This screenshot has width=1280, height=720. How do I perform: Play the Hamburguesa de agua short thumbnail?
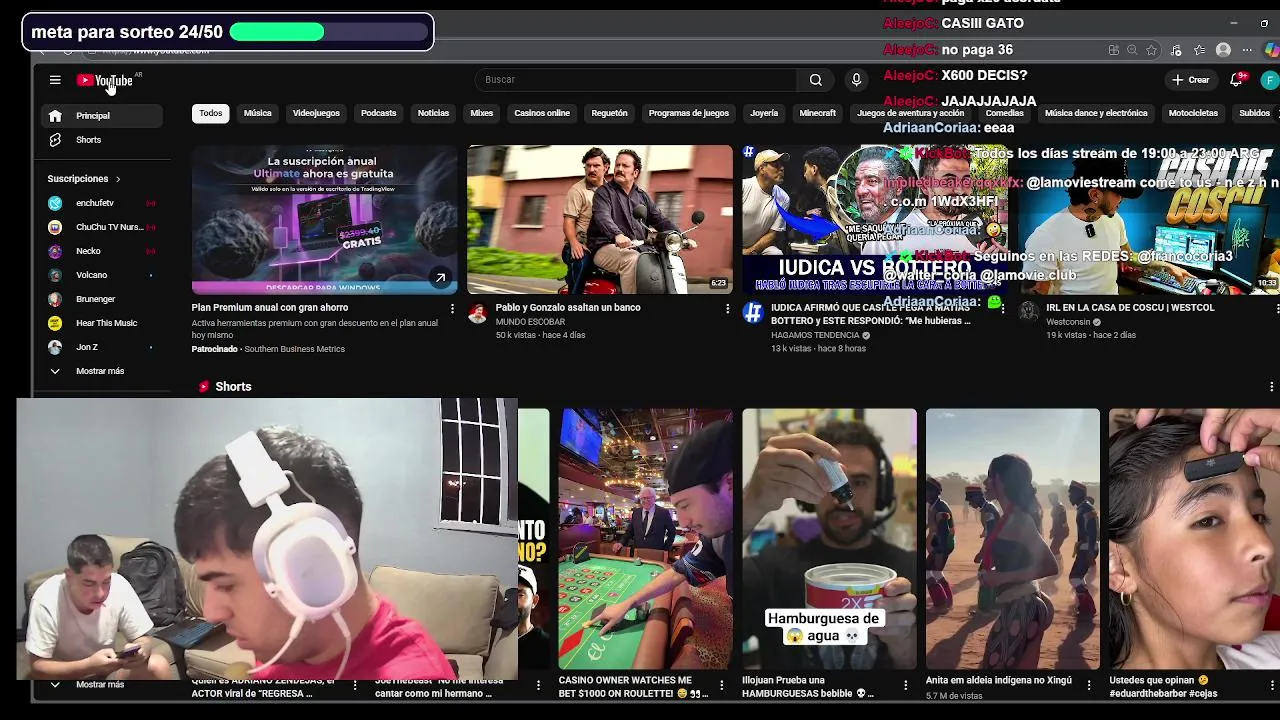829,539
